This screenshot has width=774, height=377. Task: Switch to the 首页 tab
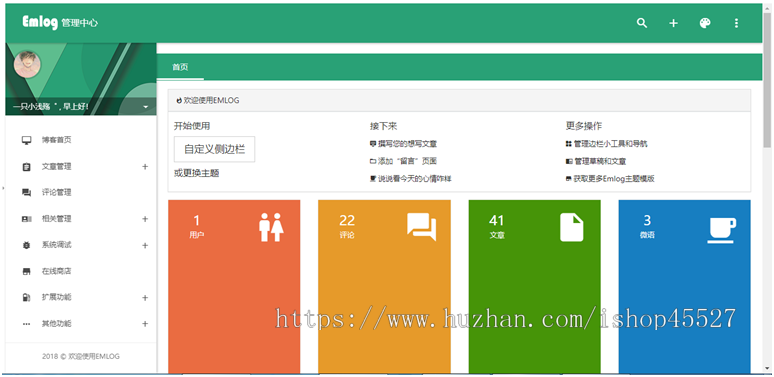tap(180, 67)
